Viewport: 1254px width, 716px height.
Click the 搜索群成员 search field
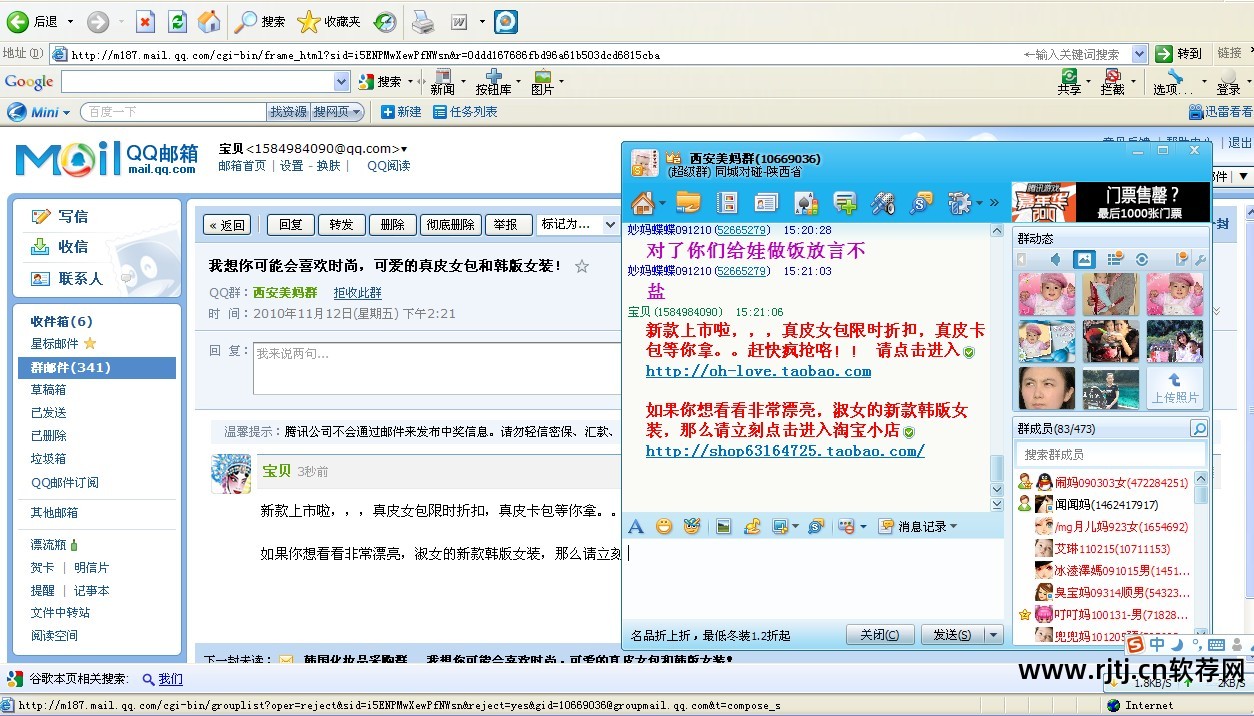pos(1100,454)
